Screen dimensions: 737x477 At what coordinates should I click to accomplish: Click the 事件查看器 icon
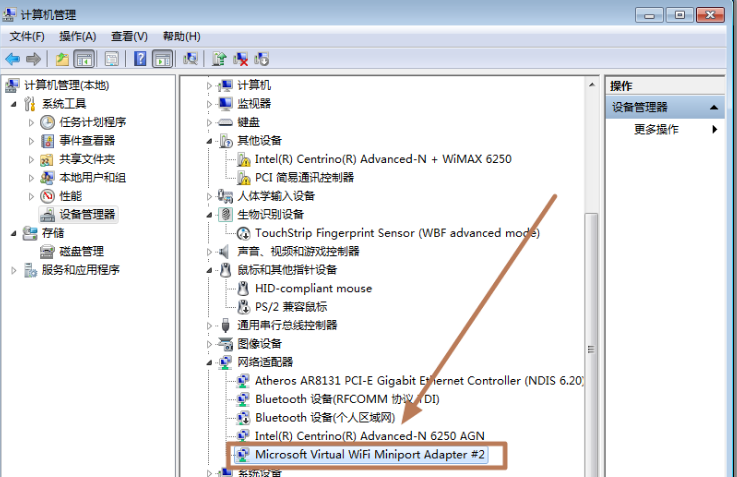[47, 141]
